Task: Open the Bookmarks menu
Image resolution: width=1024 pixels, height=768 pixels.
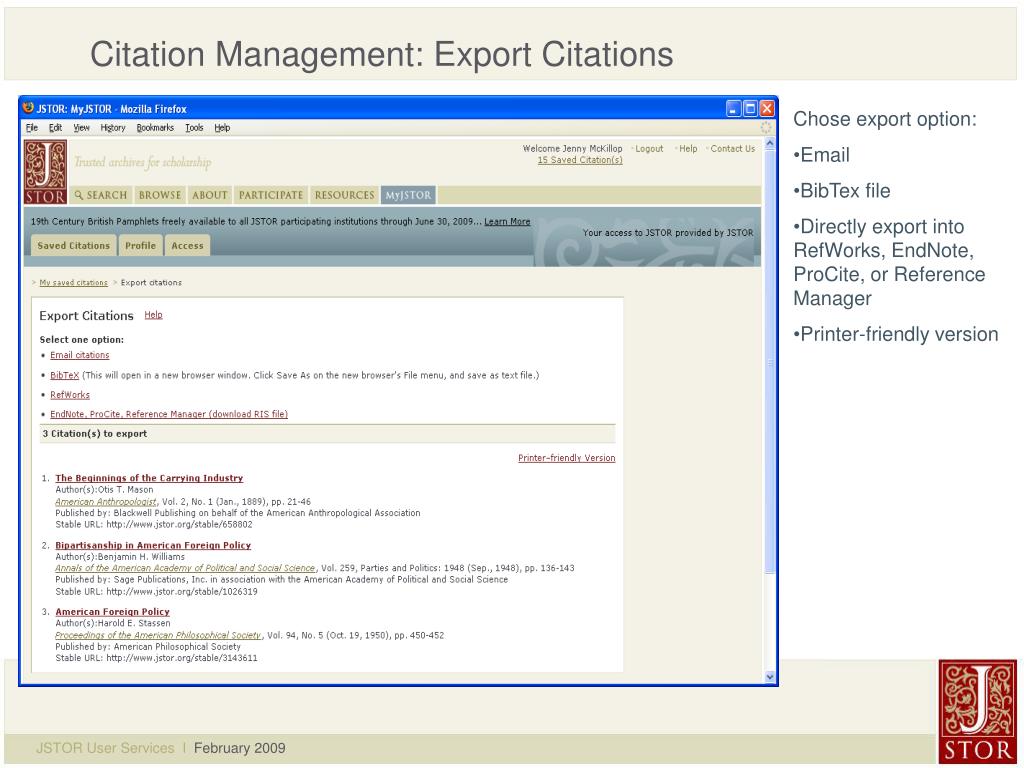Action: (x=155, y=128)
